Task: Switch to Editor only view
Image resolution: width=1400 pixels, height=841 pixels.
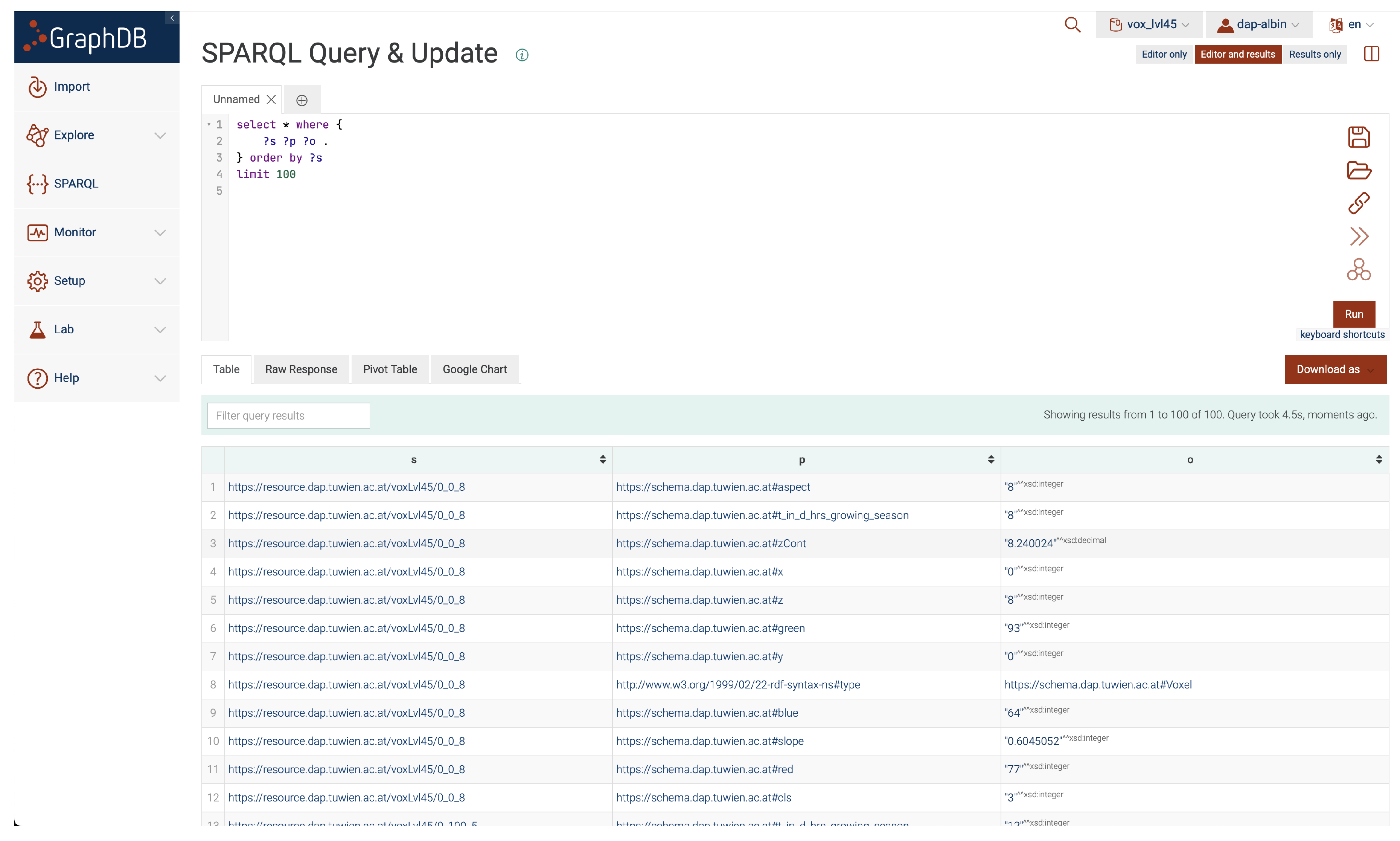Action: (x=1163, y=54)
